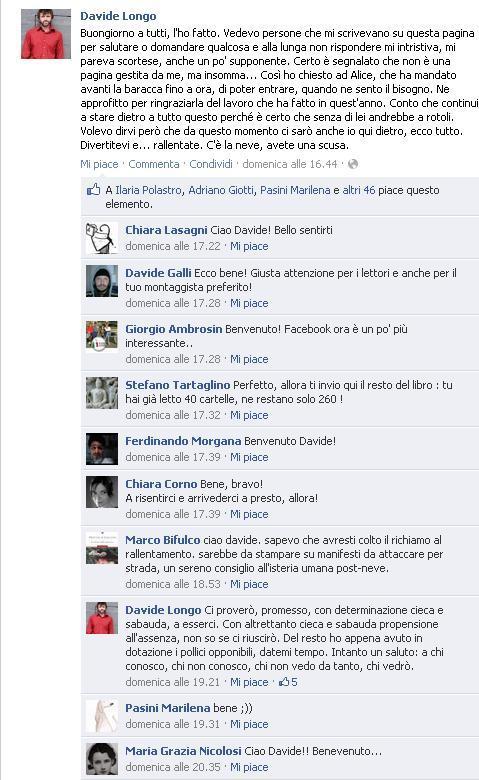Image resolution: width=479 pixels, height=780 pixels.
Task: Open Maria Grazia Nicolosi's avatar thumbnail
Action: click(x=102, y=759)
